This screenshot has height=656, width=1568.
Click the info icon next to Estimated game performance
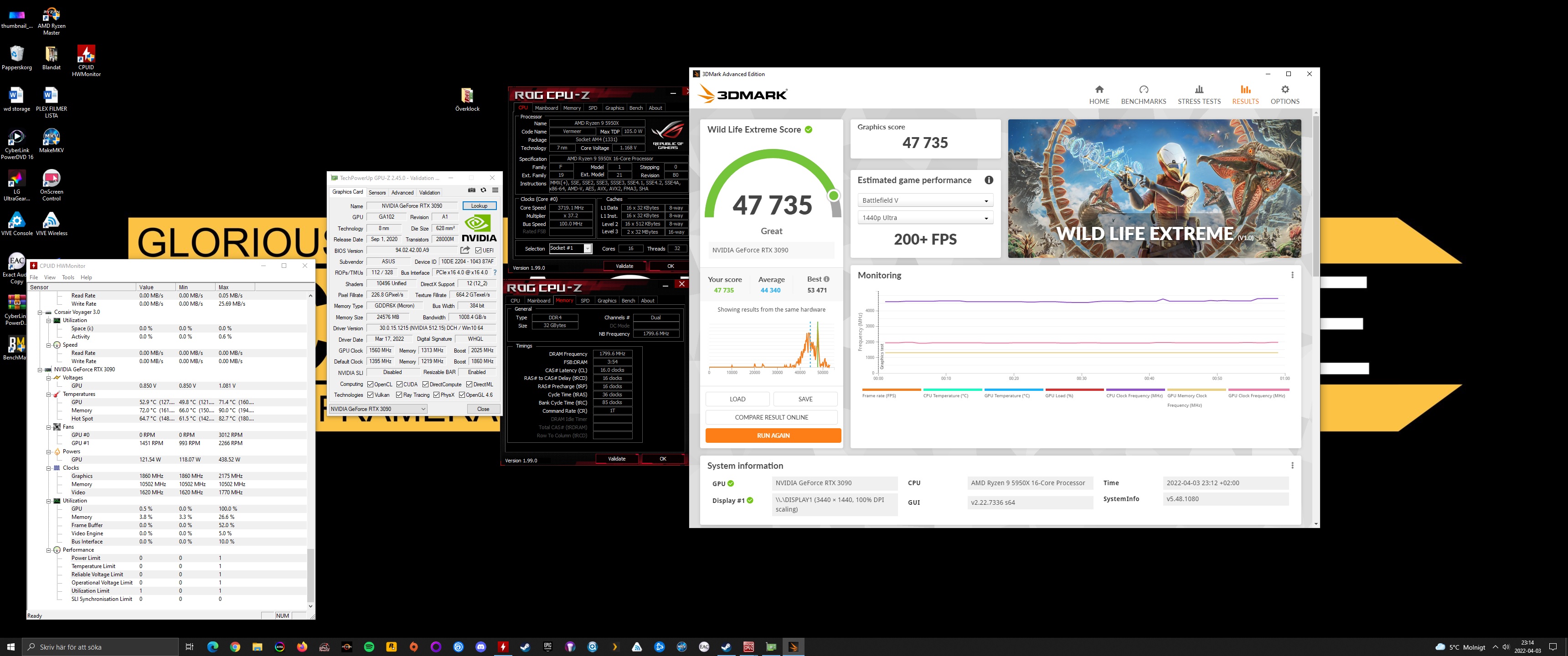989,180
